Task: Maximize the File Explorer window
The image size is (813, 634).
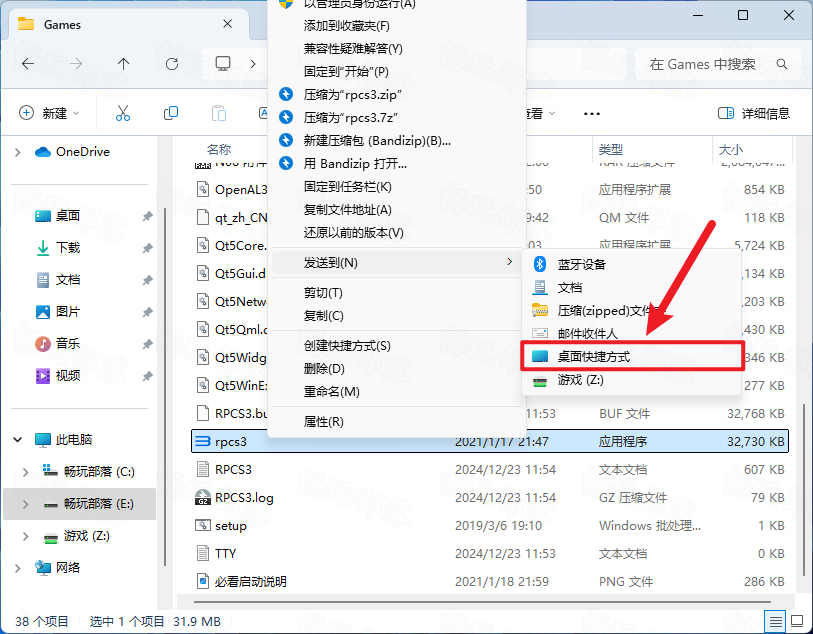Action: click(x=742, y=16)
